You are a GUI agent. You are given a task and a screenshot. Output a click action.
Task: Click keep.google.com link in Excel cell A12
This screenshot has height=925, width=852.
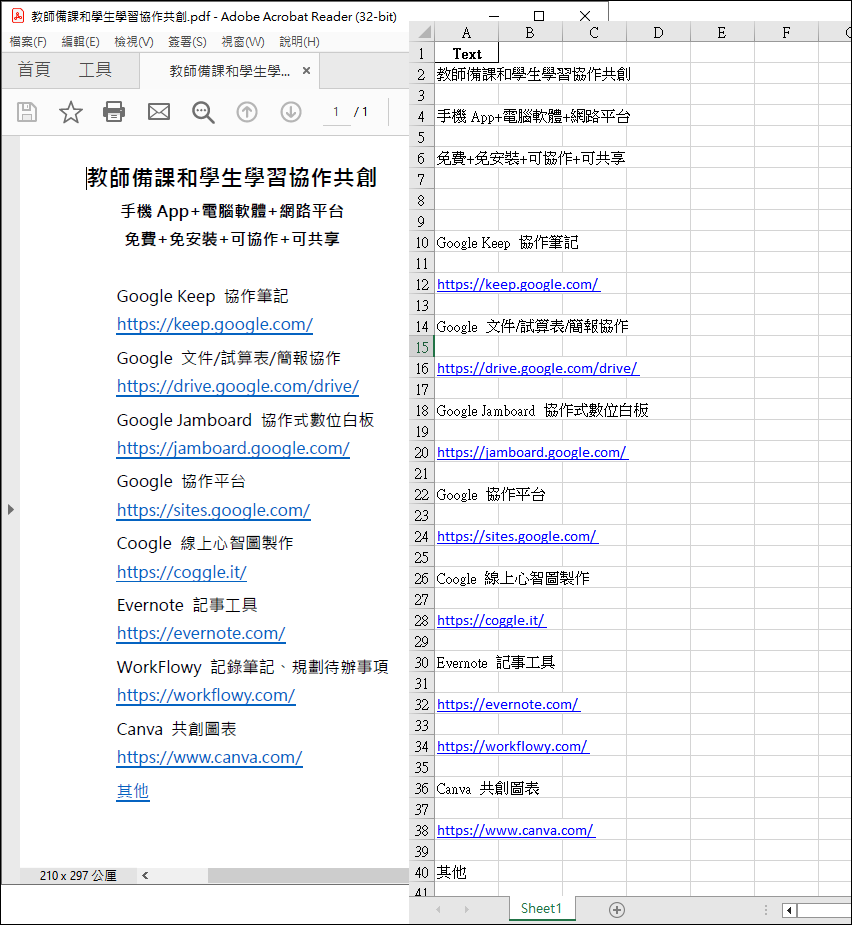tap(518, 284)
